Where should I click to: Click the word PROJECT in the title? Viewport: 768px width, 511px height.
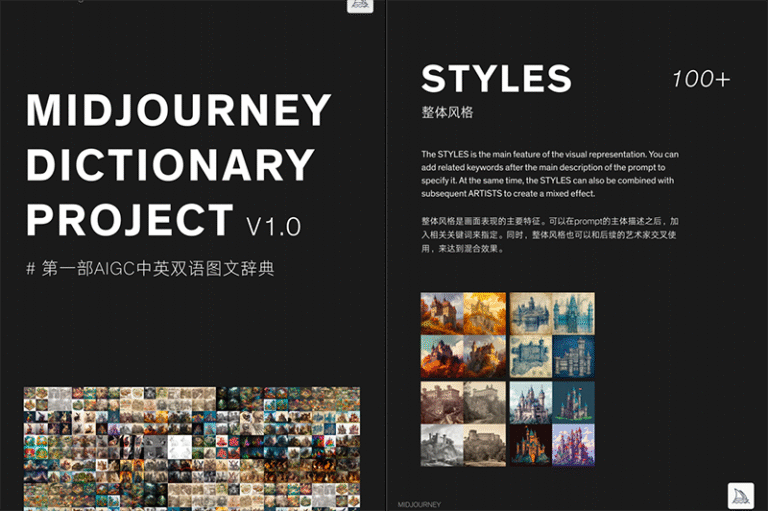pos(130,219)
